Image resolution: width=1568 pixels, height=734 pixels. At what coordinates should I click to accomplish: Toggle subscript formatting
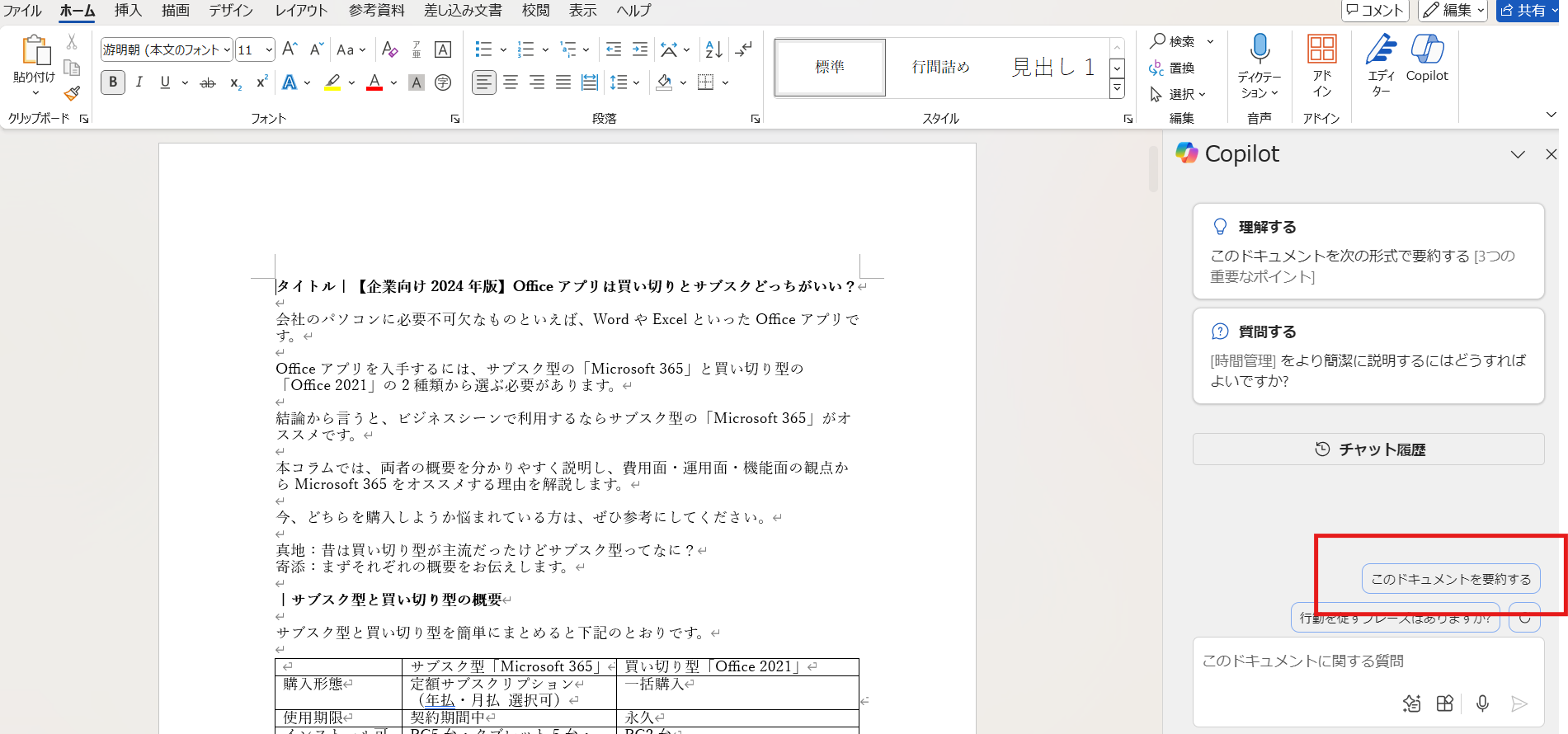coord(235,82)
